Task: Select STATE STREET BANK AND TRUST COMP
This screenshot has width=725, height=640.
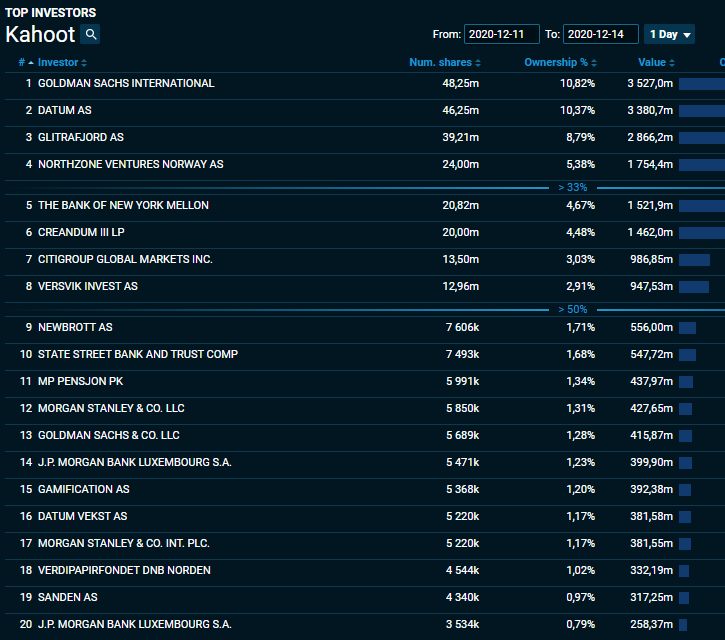Action: [x=138, y=354]
